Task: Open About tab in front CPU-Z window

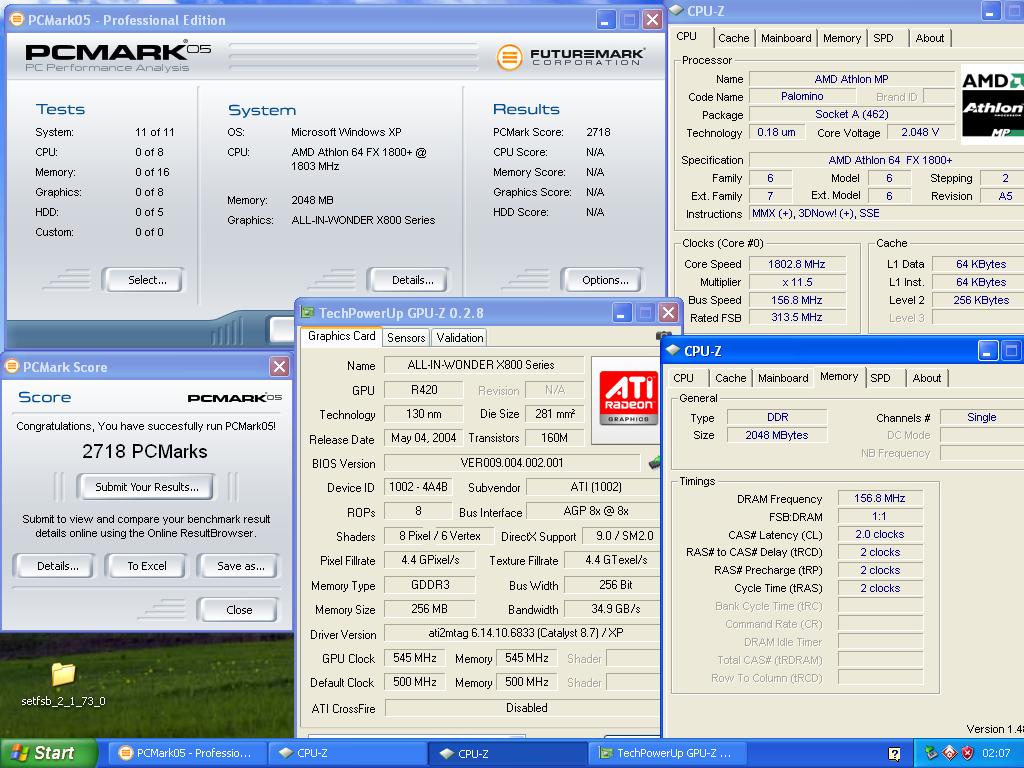Action: point(927,377)
